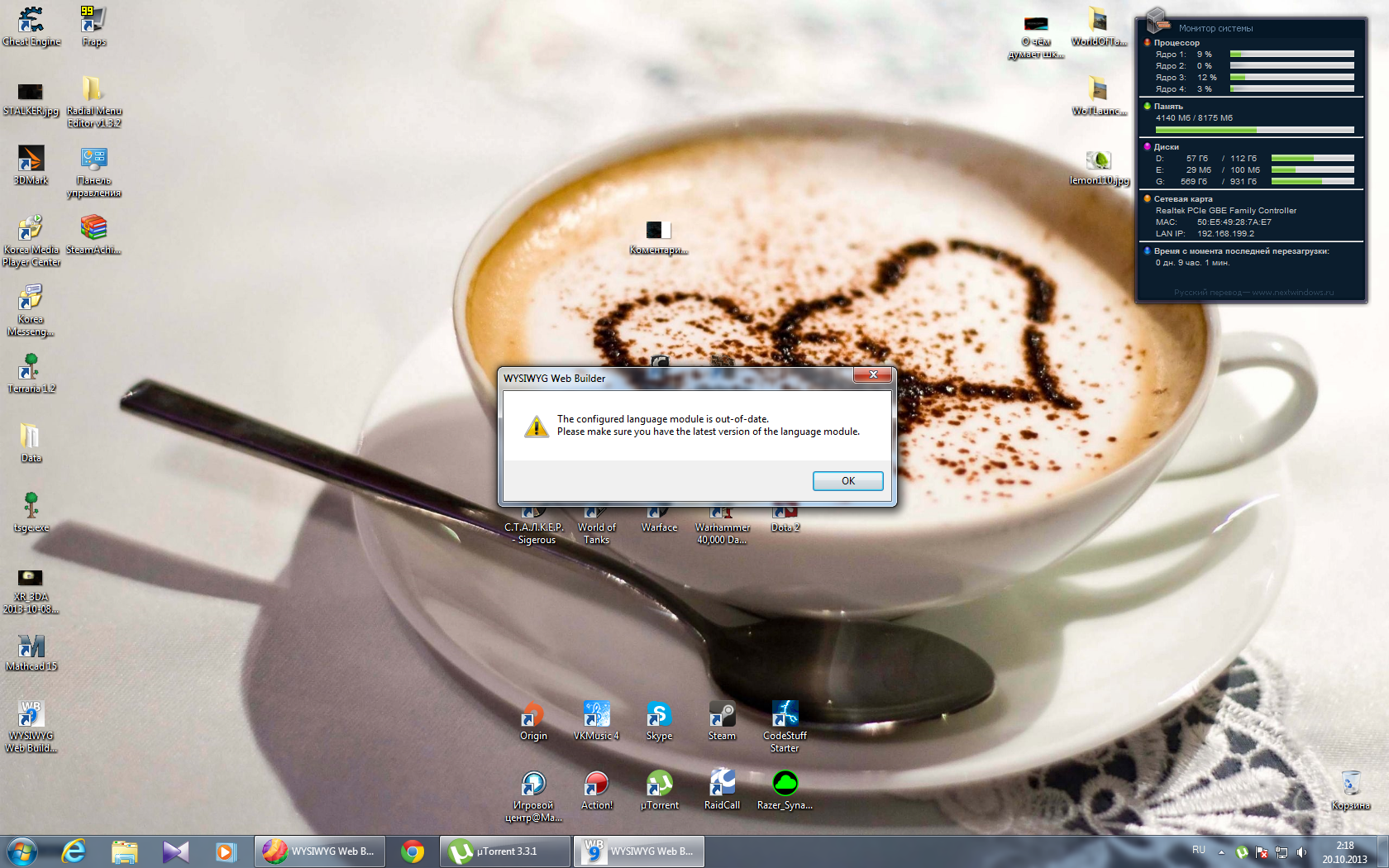Select WYSIWYG Web Builder desktop shortcut

pyautogui.click(x=31, y=726)
